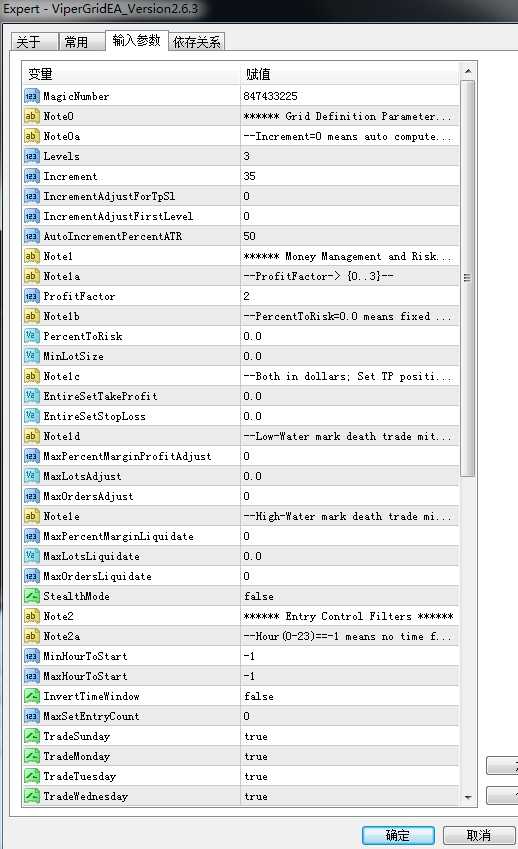
Task: Toggle the InvertTimeWindow false value
Action: (x=350, y=696)
